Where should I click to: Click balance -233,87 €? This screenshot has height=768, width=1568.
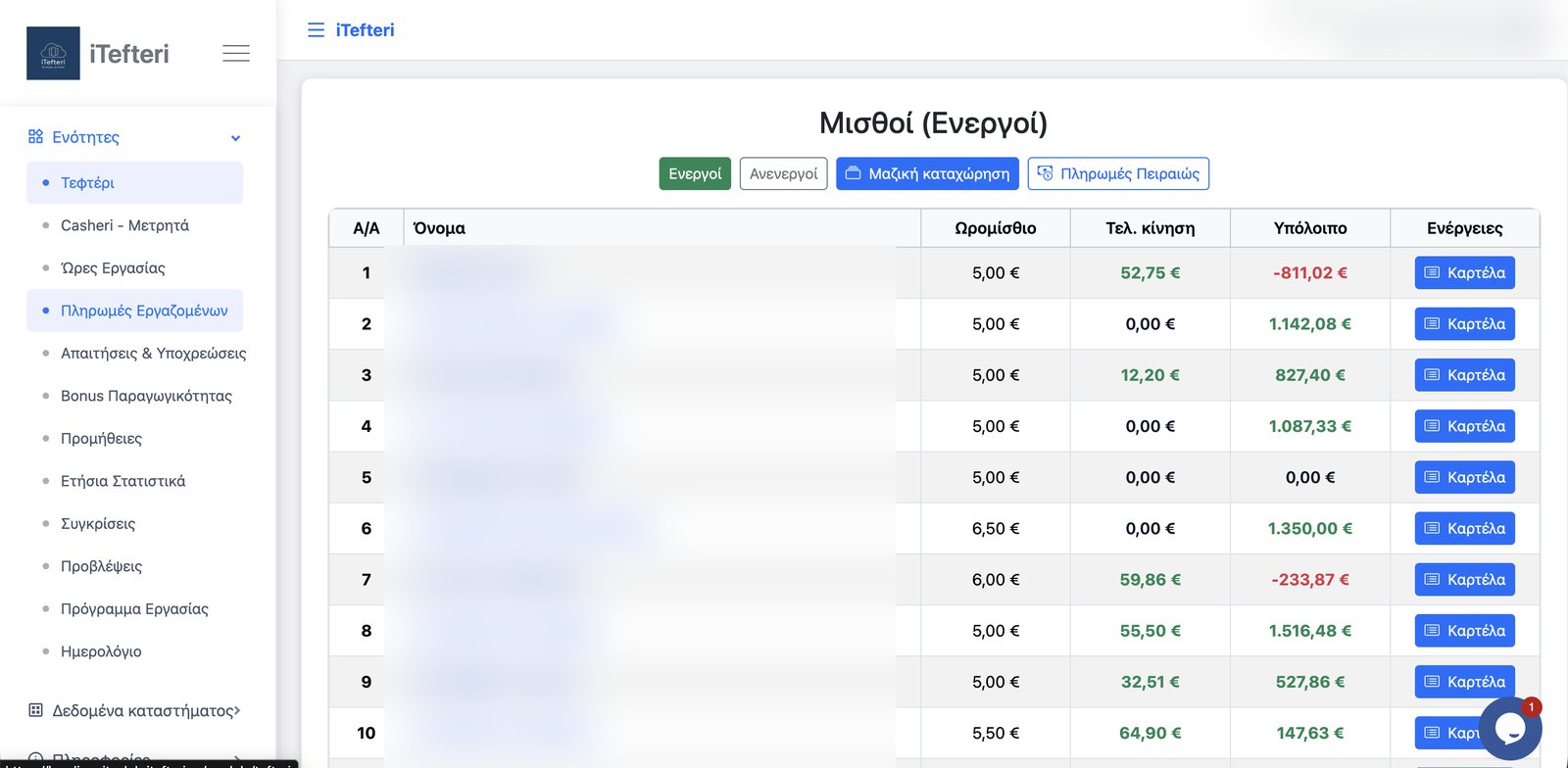(1310, 579)
